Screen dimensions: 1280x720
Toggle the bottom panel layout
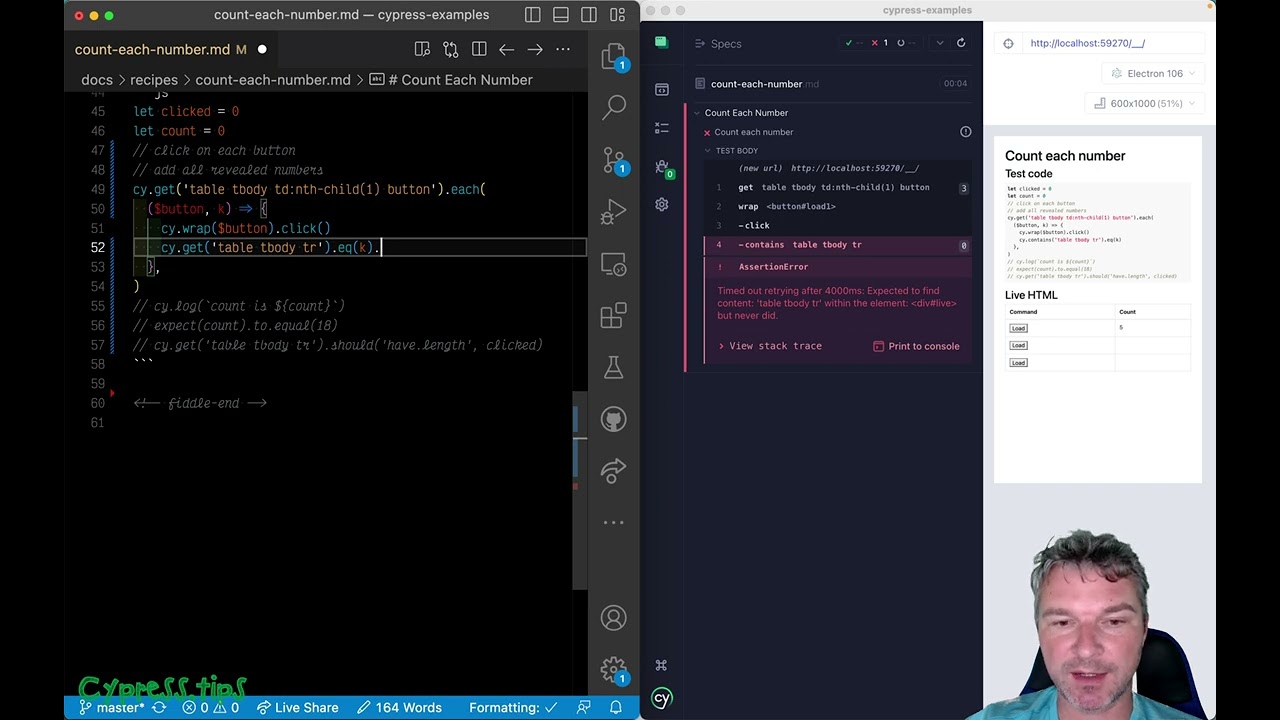coord(561,15)
